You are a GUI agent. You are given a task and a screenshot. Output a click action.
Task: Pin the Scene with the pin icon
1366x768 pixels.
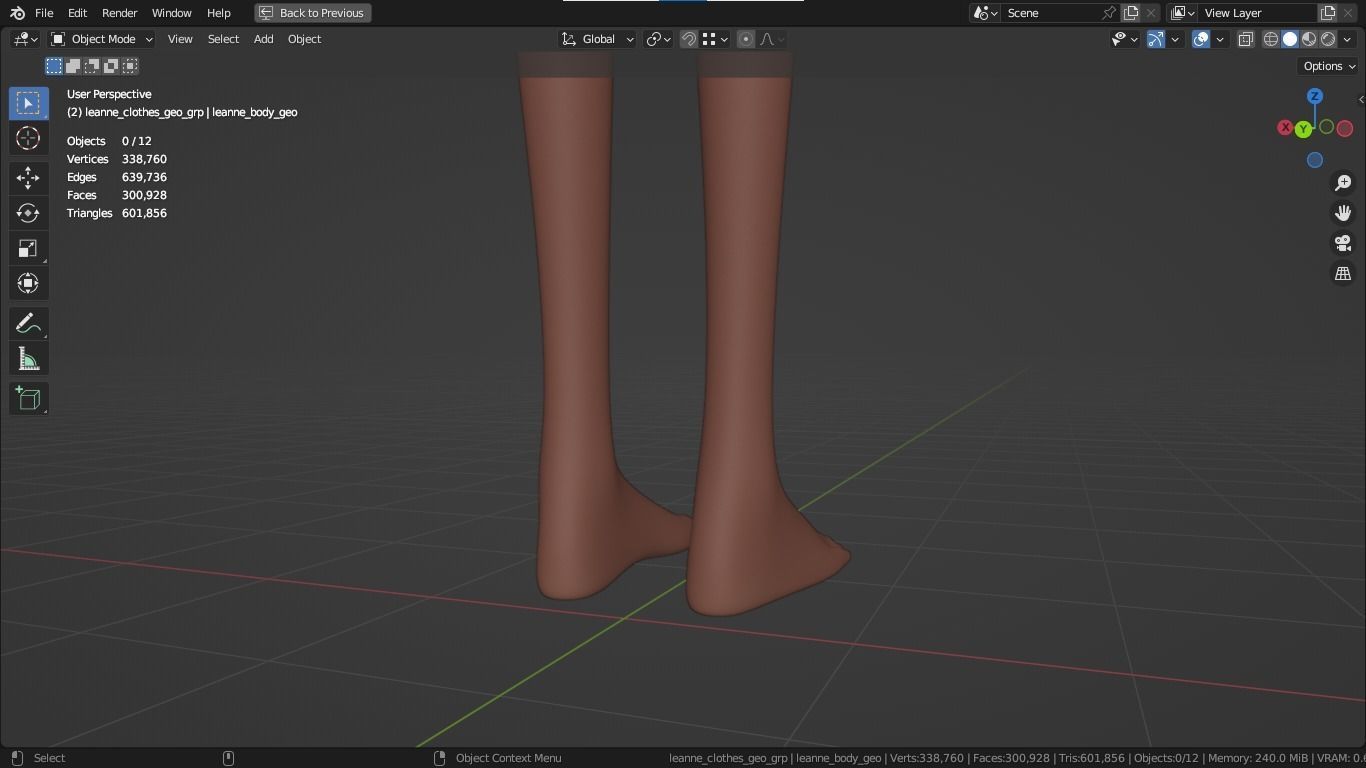1109,13
